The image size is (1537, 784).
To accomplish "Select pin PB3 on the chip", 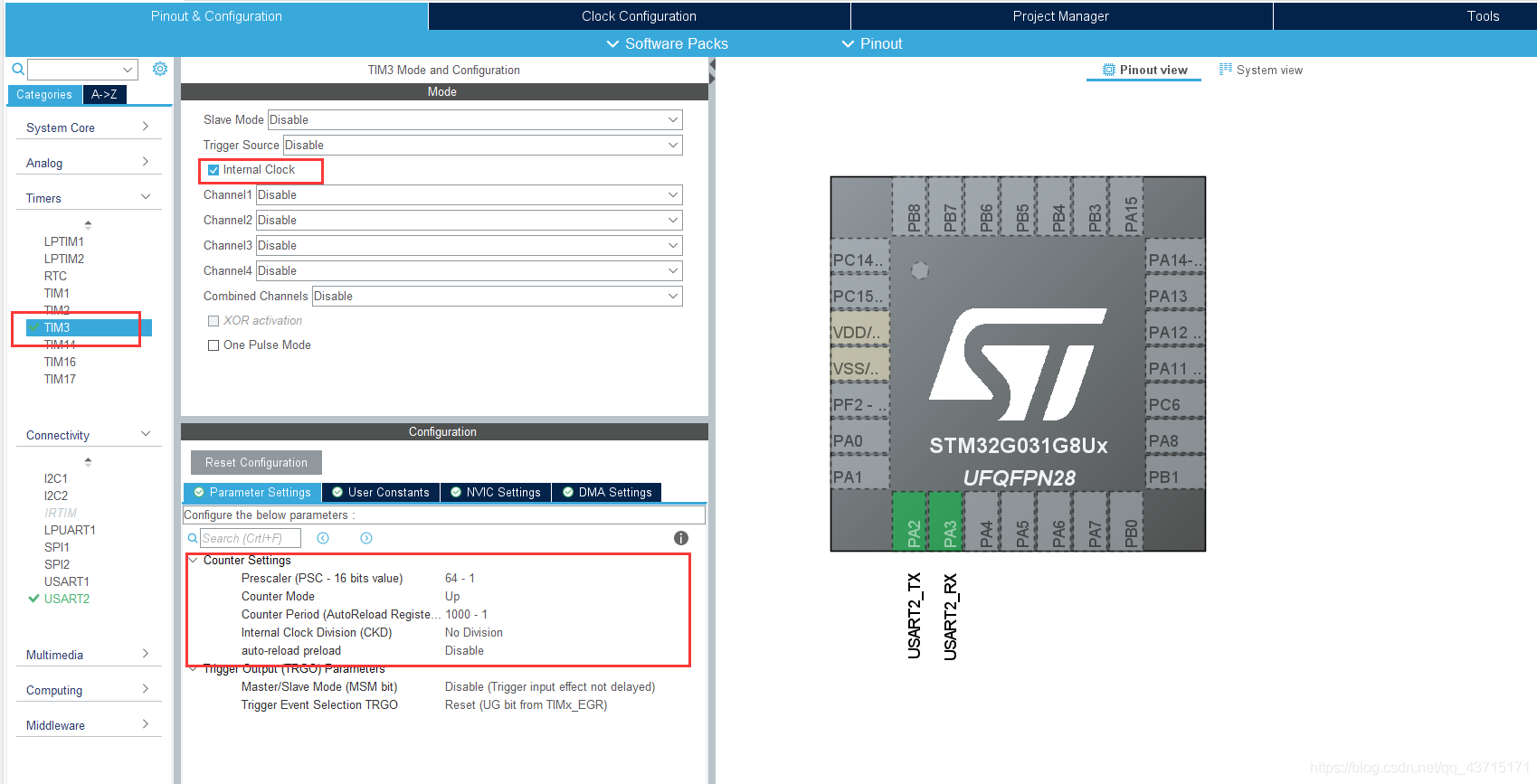I will point(1091,207).
